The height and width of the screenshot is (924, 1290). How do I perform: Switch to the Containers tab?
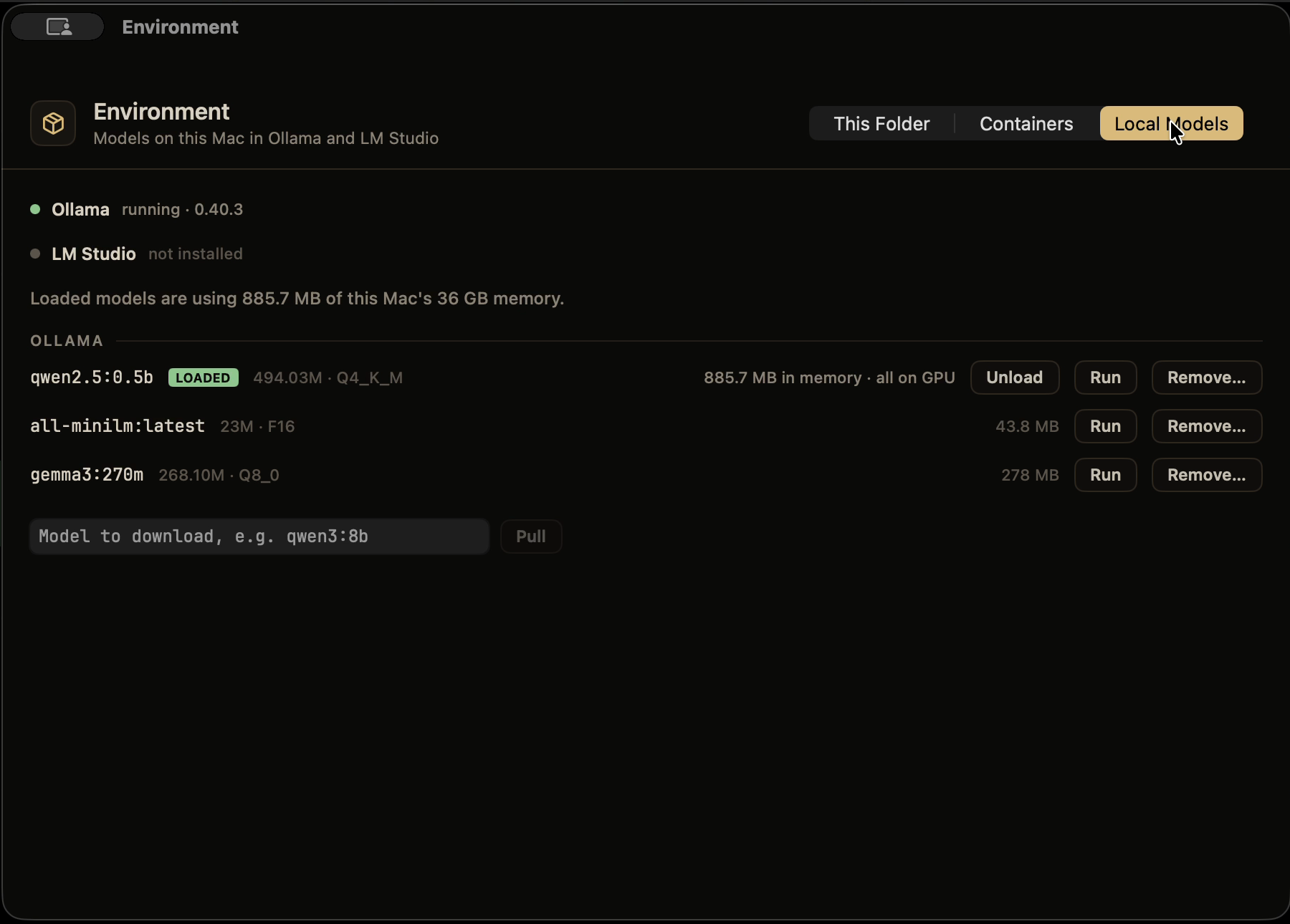pos(1026,124)
